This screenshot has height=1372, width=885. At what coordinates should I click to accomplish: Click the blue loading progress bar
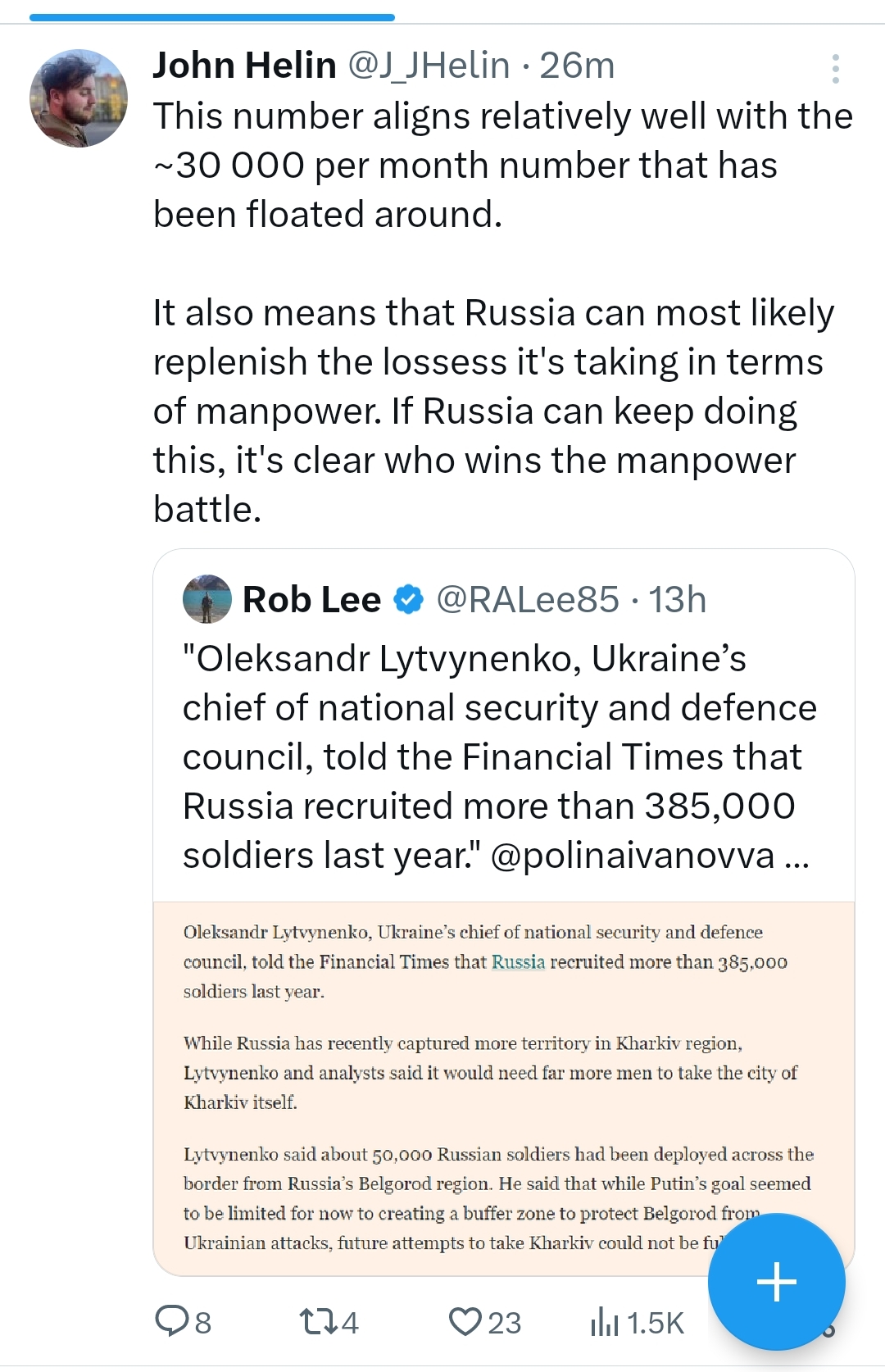point(212,16)
